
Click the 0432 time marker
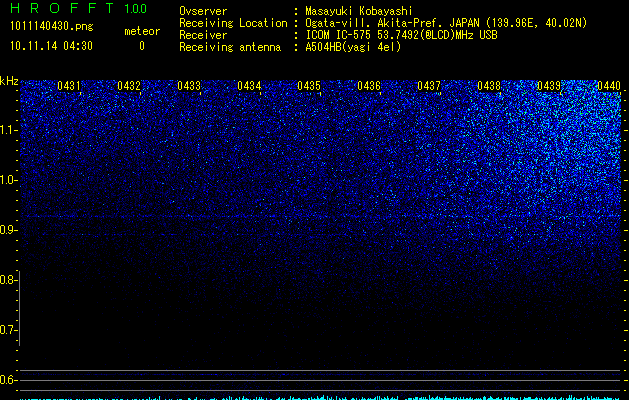coord(129,85)
